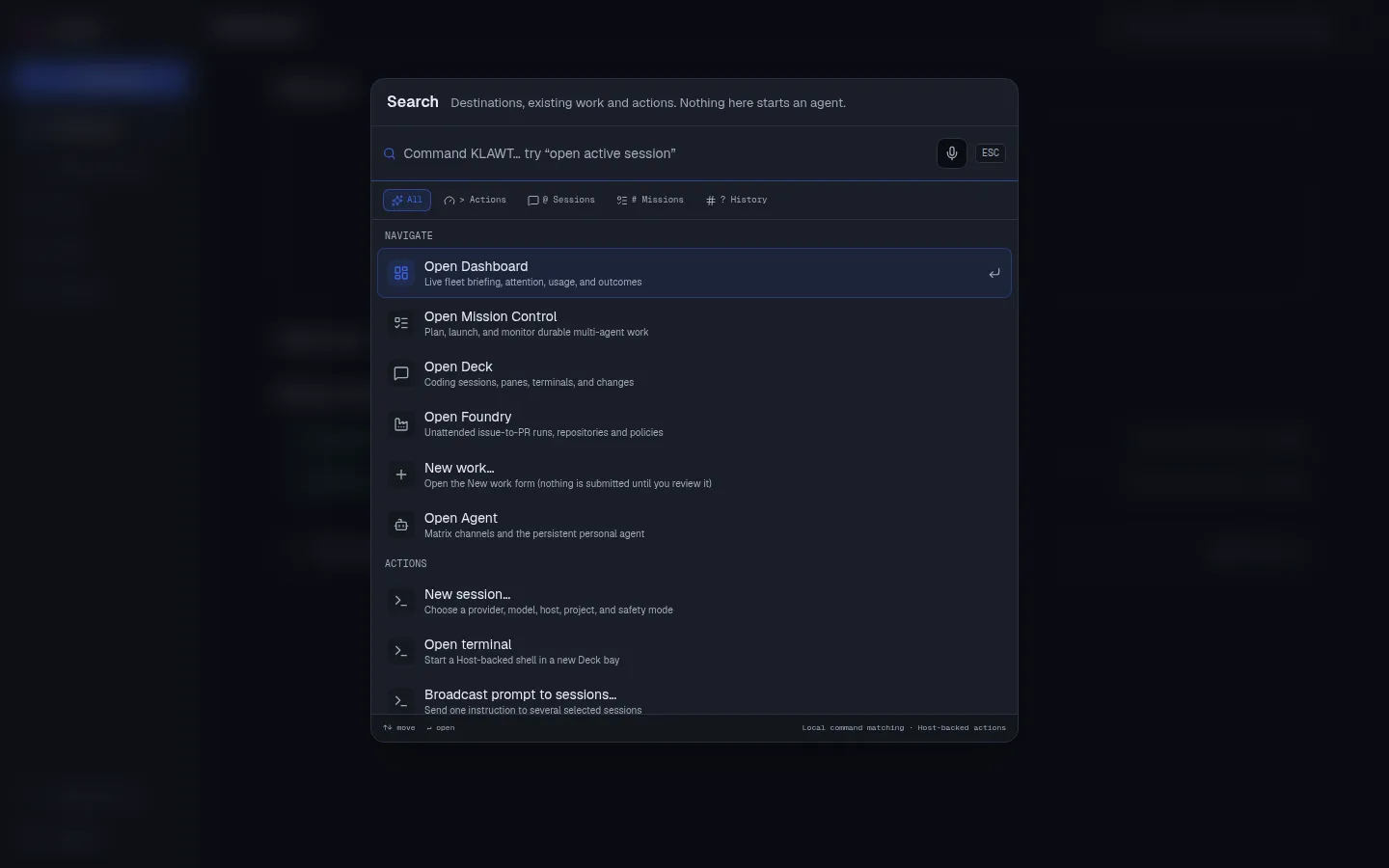
Task: Click the Open Agent robot icon
Action: pos(401,525)
